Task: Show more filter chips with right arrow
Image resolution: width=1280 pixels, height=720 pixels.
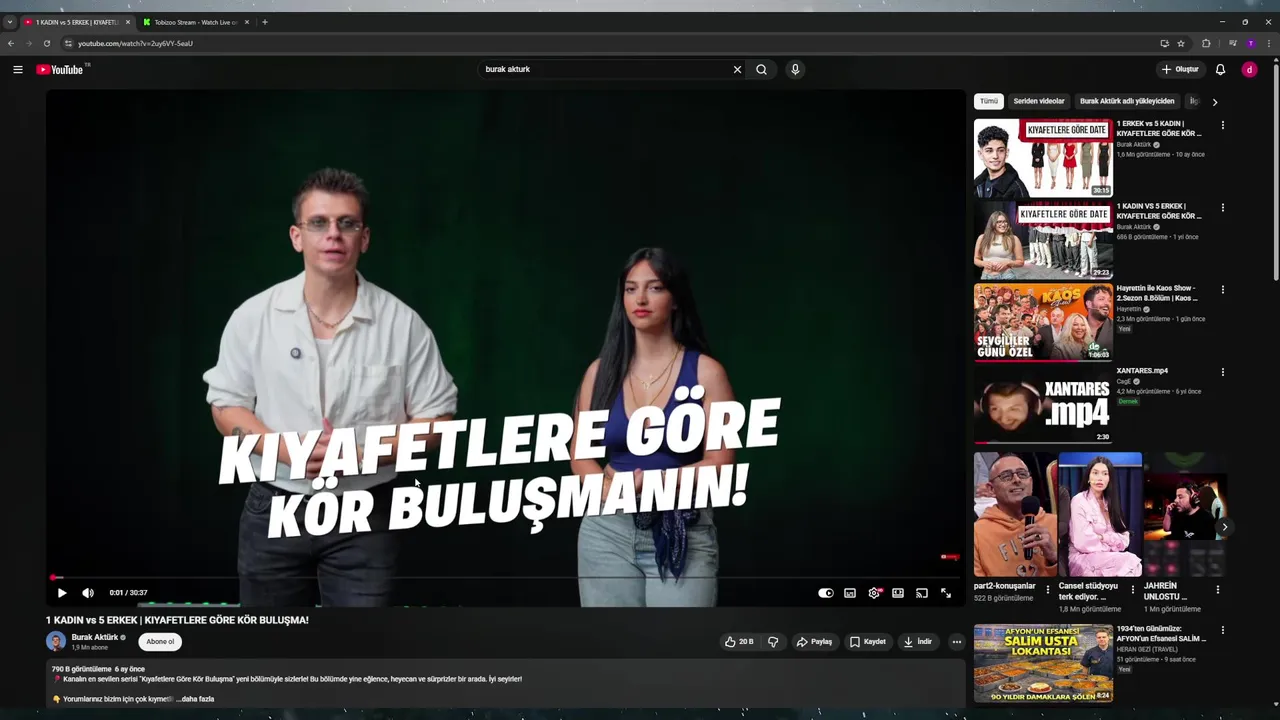Action: [x=1215, y=102]
